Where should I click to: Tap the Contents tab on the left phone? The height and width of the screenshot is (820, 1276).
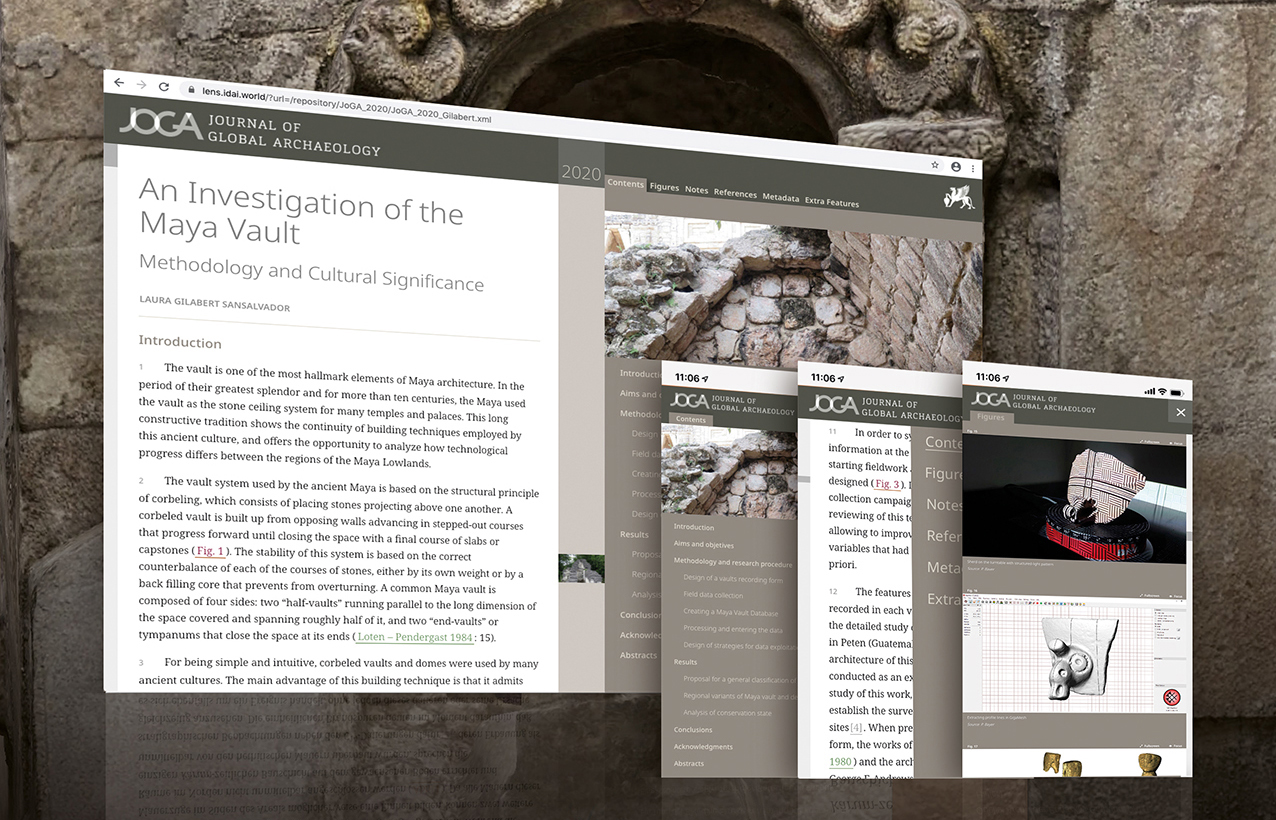692,420
